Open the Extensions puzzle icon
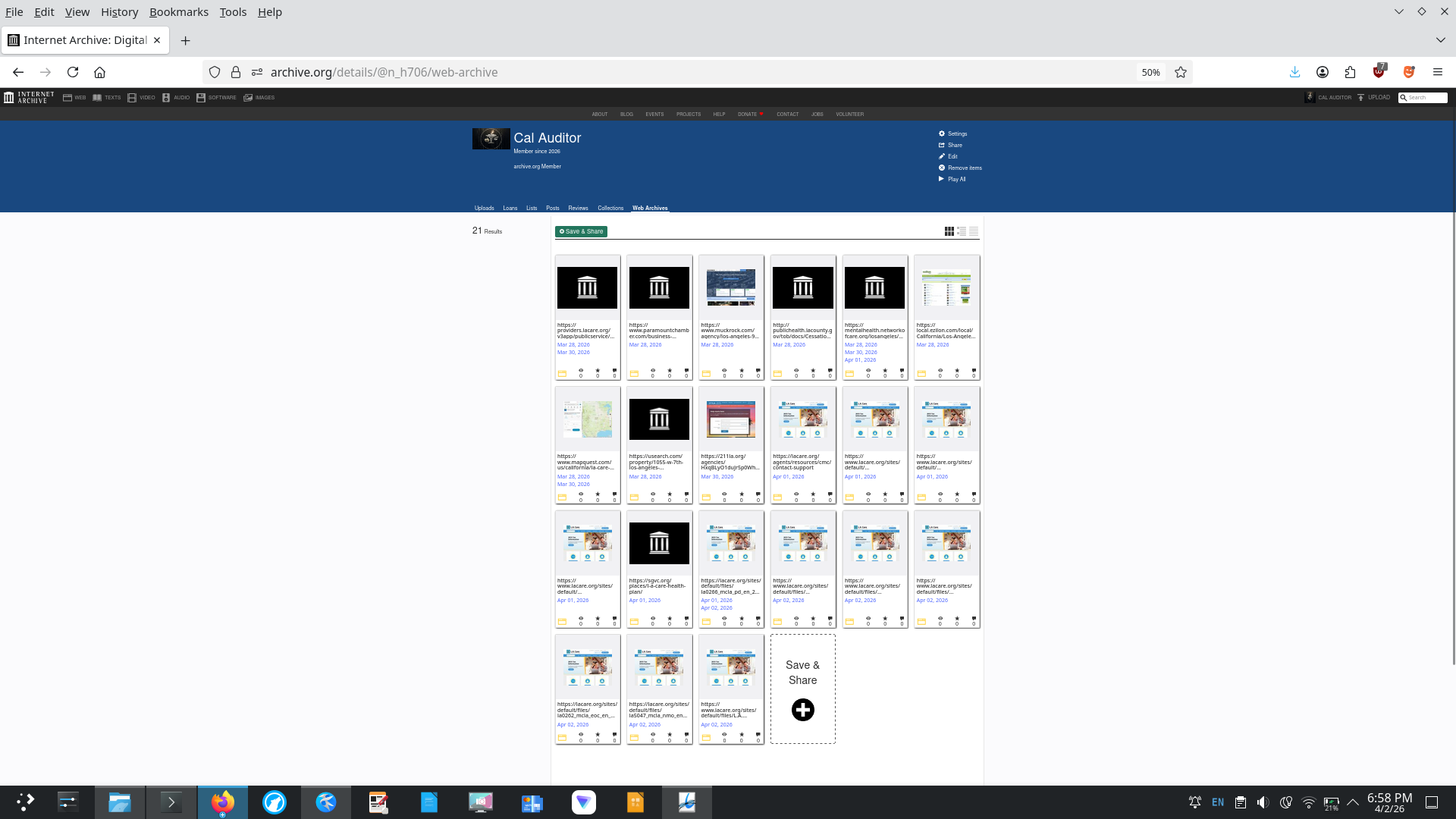 click(1350, 72)
